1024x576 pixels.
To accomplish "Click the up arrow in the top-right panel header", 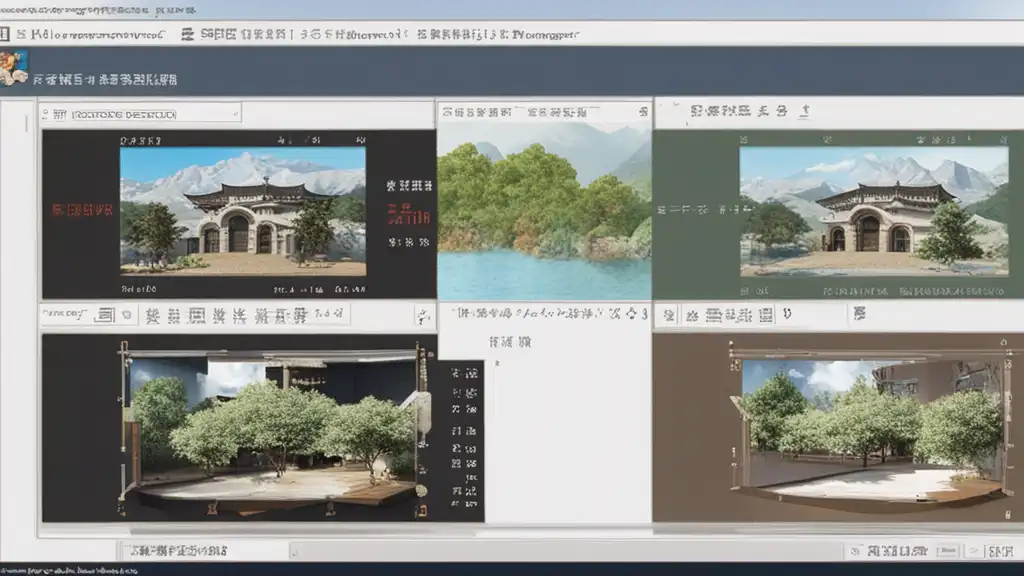I will point(807,110).
